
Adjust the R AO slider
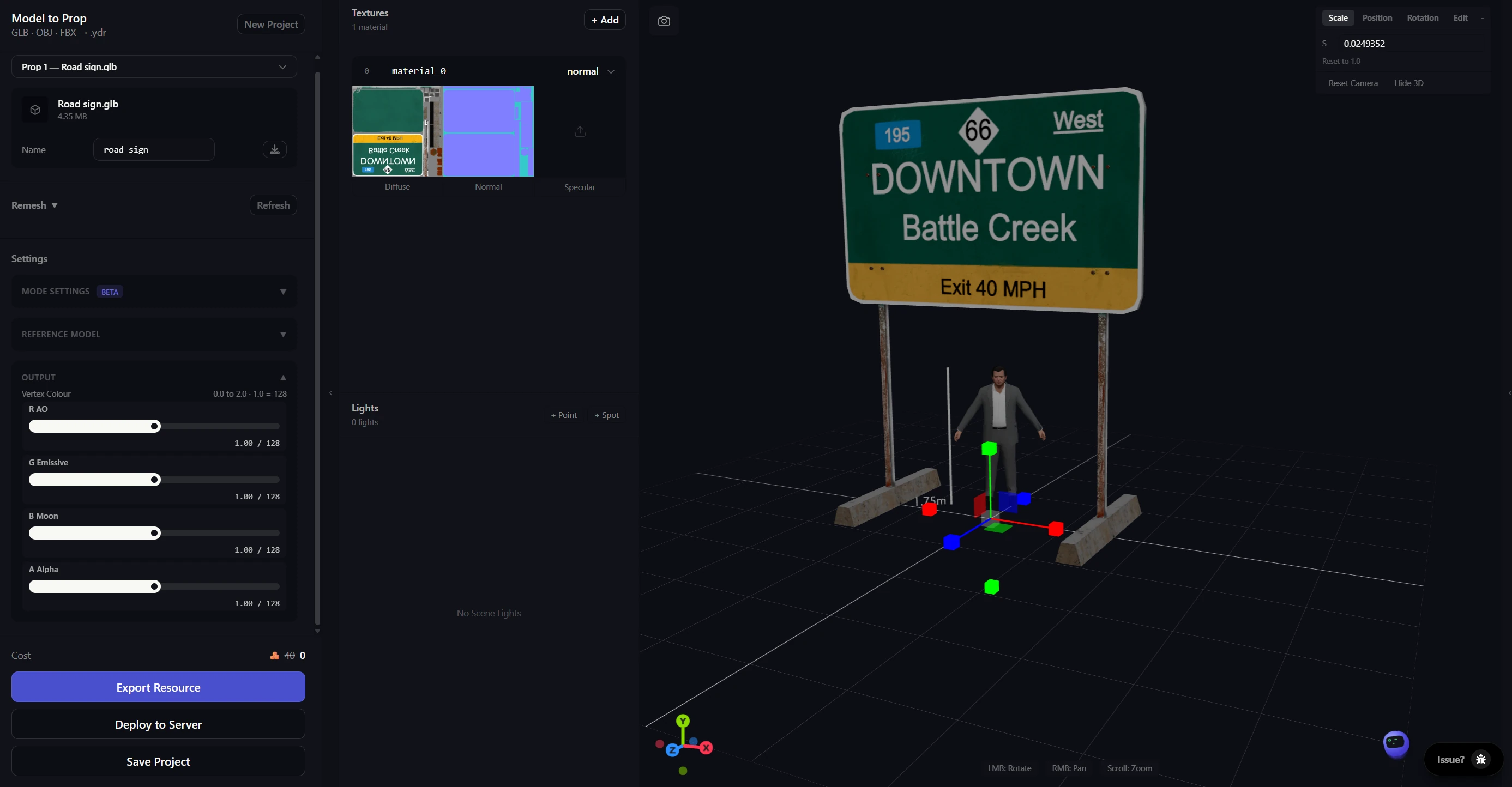154,426
